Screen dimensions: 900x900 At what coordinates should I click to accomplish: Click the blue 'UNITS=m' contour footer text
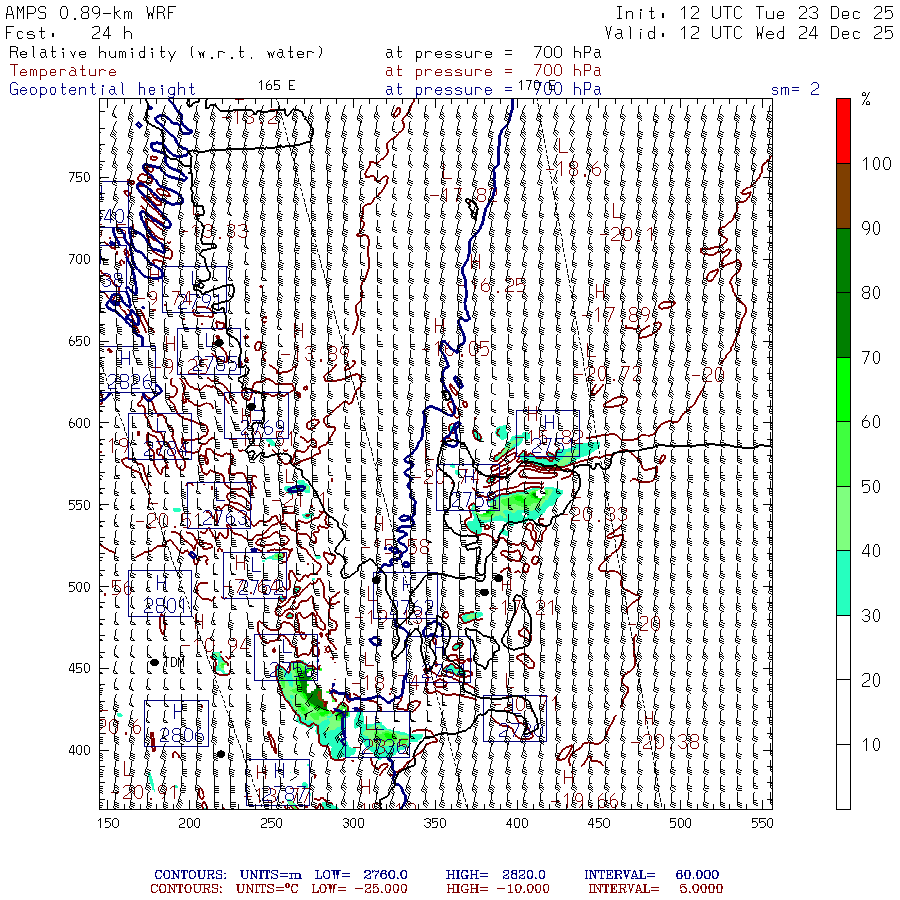coord(270,875)
